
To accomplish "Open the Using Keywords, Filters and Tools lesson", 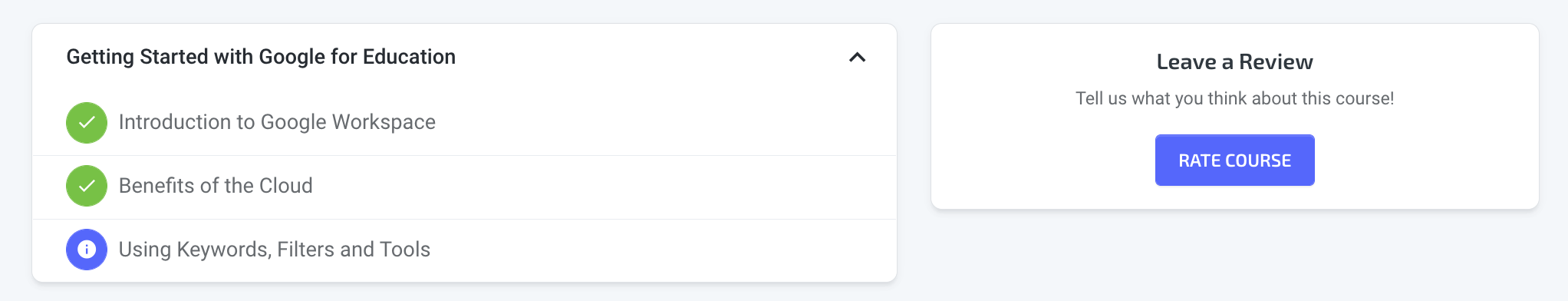I will point(275,250).
